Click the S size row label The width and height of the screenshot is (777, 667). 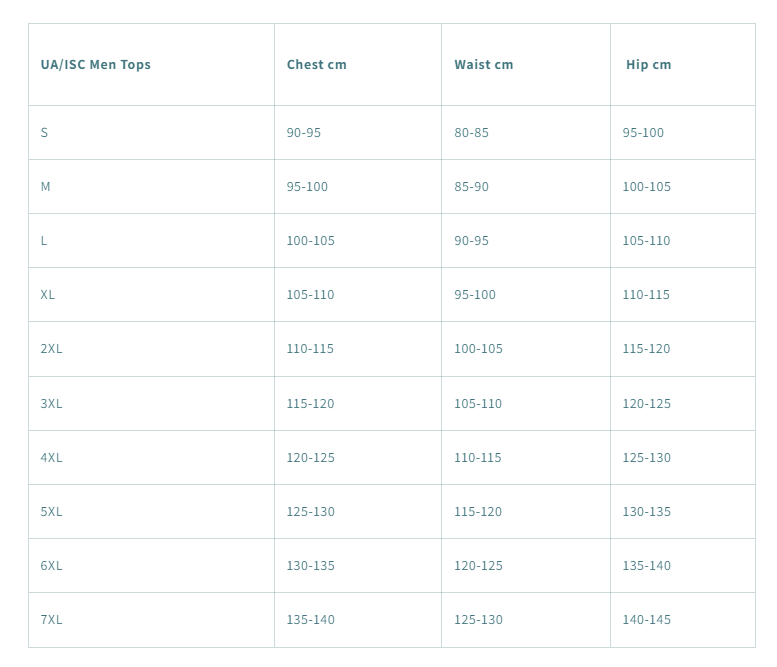point(44,133)
